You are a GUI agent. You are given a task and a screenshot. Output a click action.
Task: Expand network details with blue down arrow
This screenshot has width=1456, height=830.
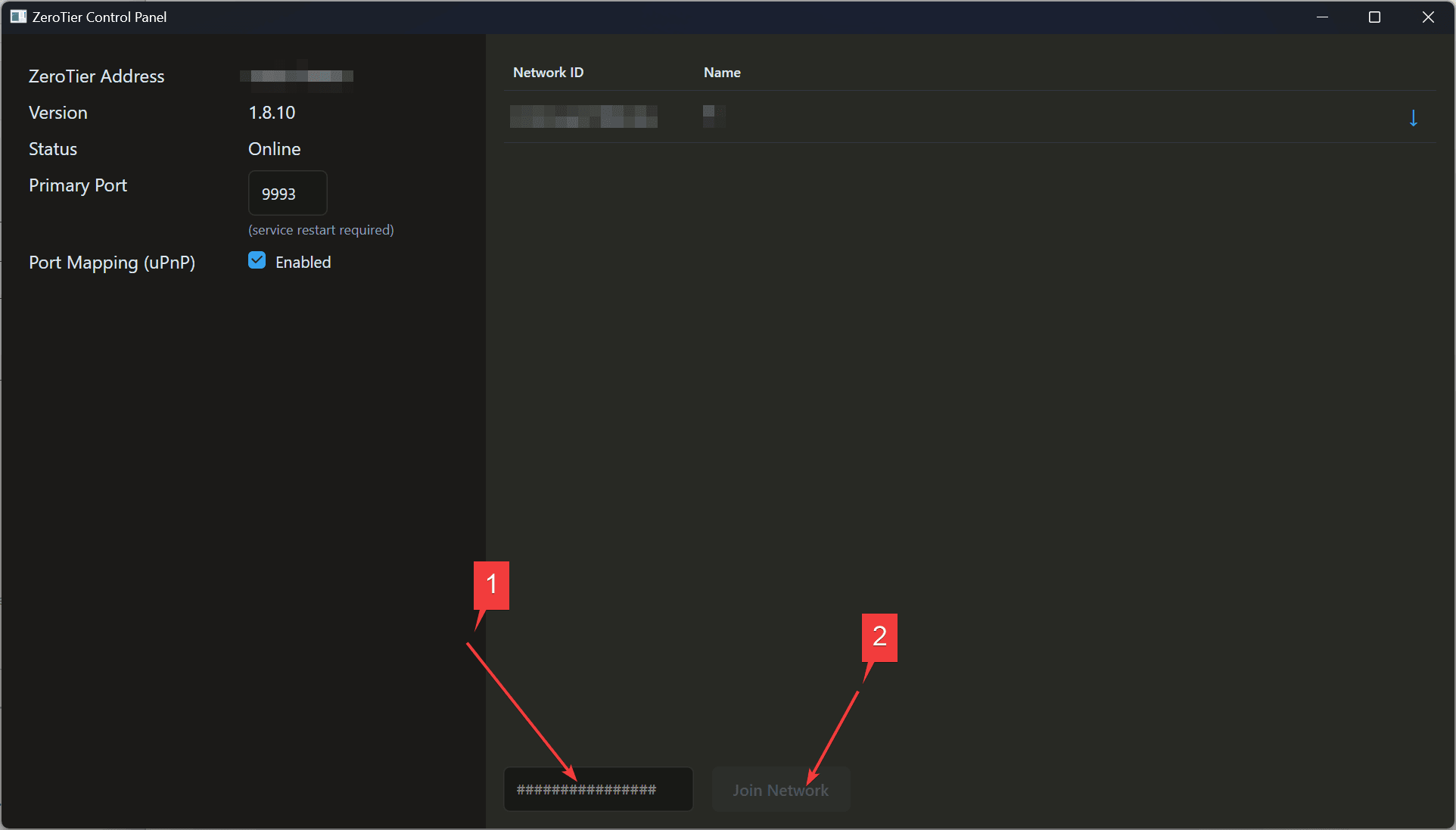point(1413,118)
